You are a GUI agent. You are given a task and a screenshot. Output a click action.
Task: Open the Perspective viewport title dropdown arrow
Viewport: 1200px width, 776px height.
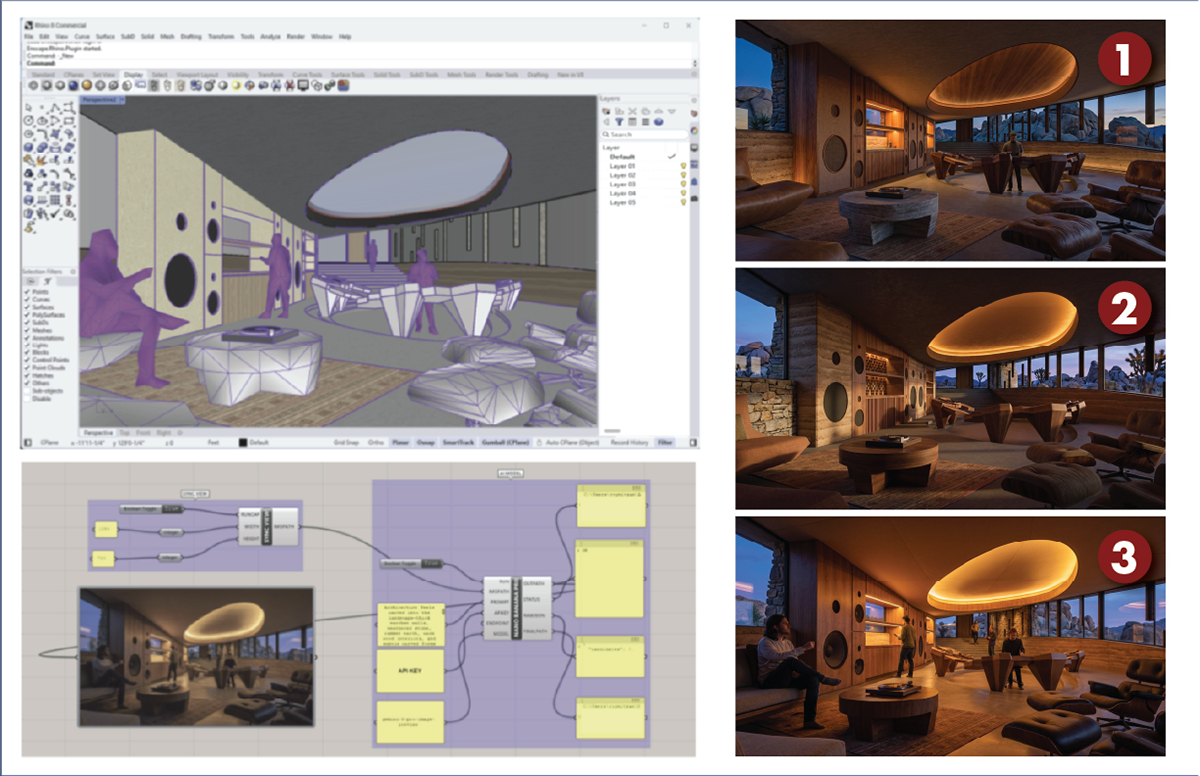pos(122,100)
